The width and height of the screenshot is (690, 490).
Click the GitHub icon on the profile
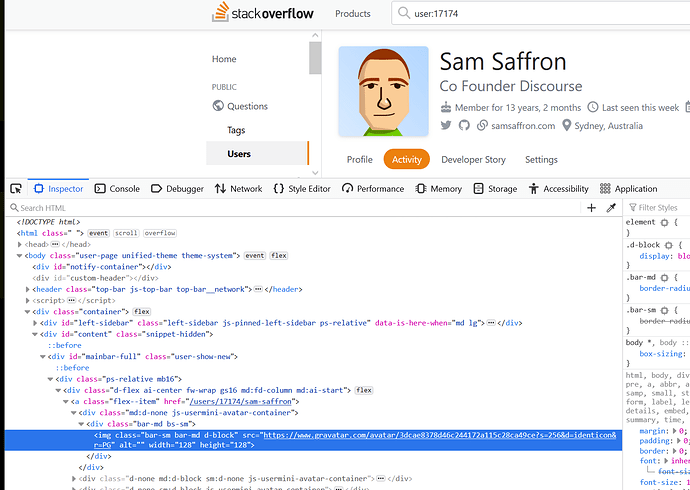pos(464,125)
